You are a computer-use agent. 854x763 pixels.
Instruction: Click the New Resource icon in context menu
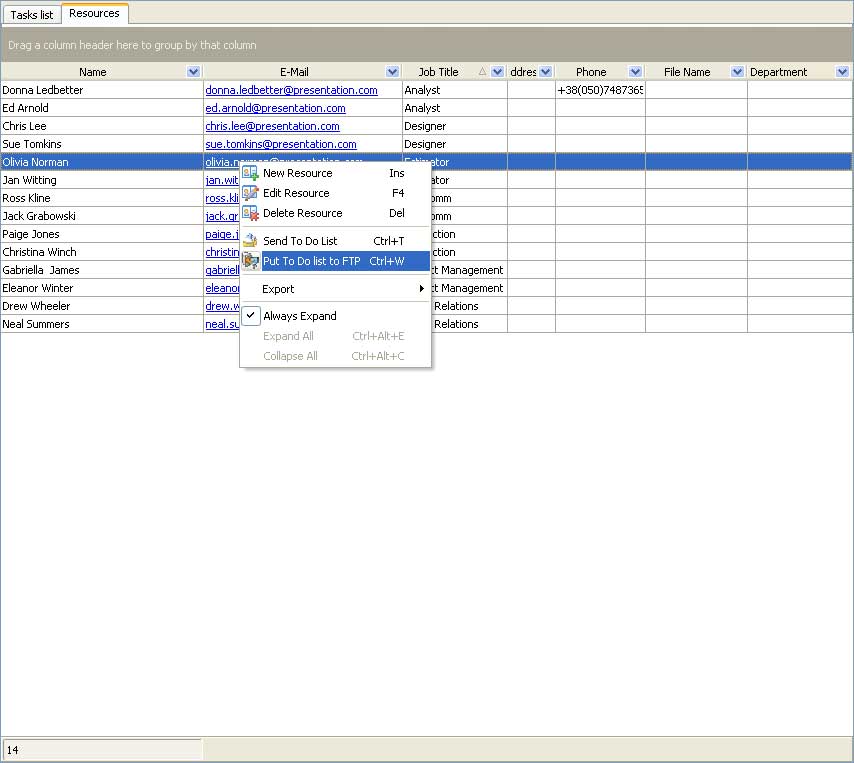point(251,173)
